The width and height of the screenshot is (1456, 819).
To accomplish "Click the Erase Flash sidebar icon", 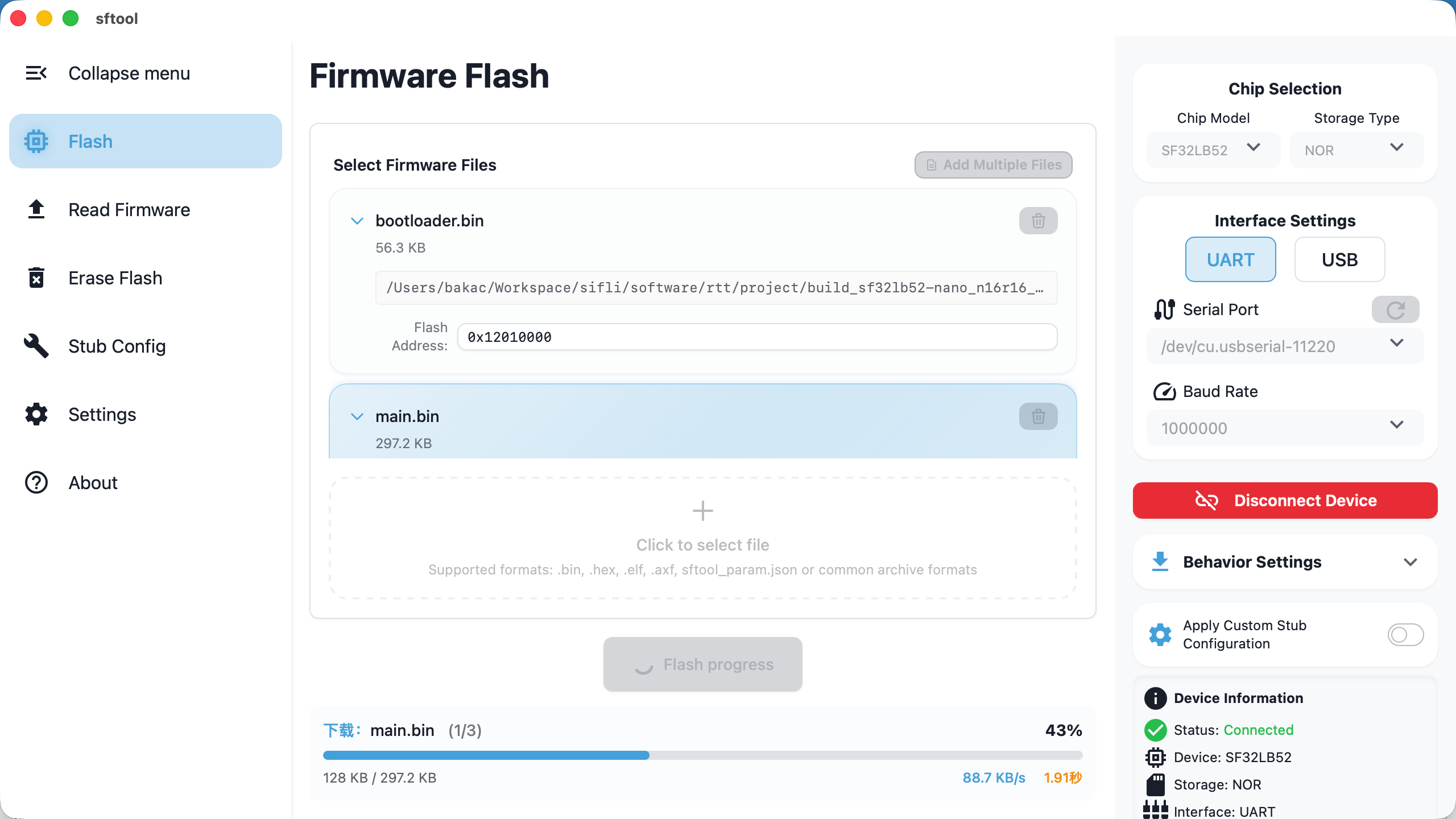I will [x=36, y=278].
